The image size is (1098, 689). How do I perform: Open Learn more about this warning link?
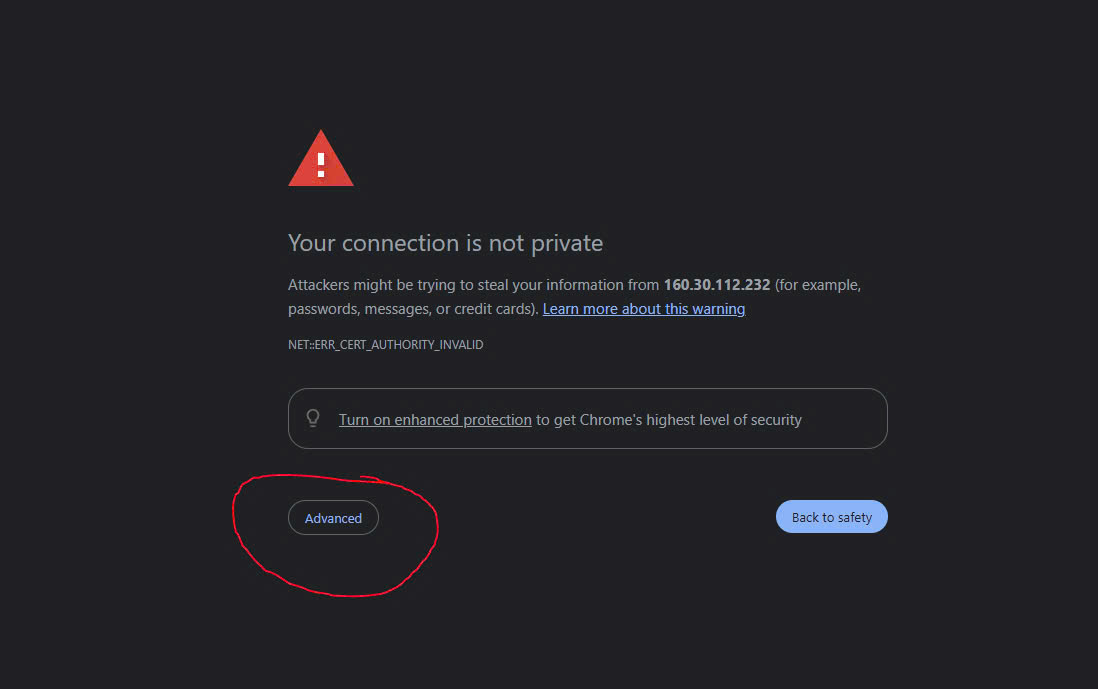(644, 309)
